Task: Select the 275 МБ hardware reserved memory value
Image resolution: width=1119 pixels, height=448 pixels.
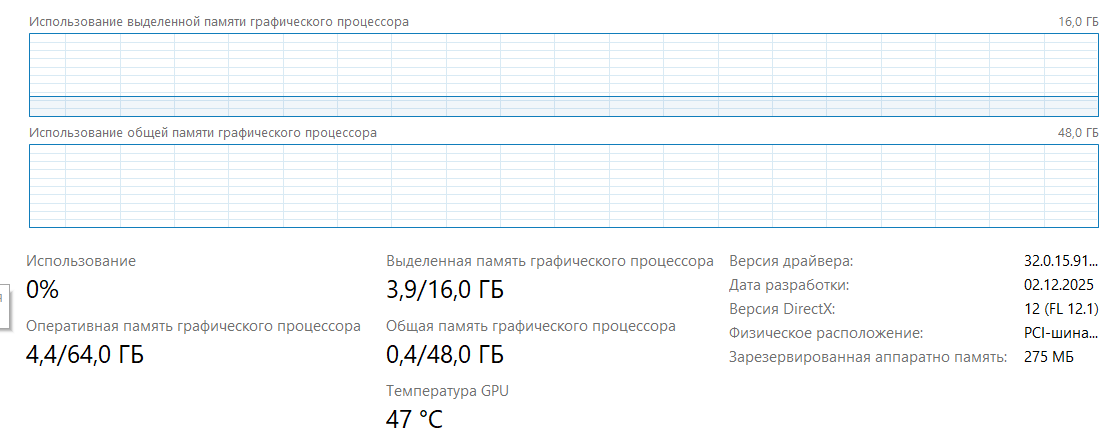Action: [1049, 357]
